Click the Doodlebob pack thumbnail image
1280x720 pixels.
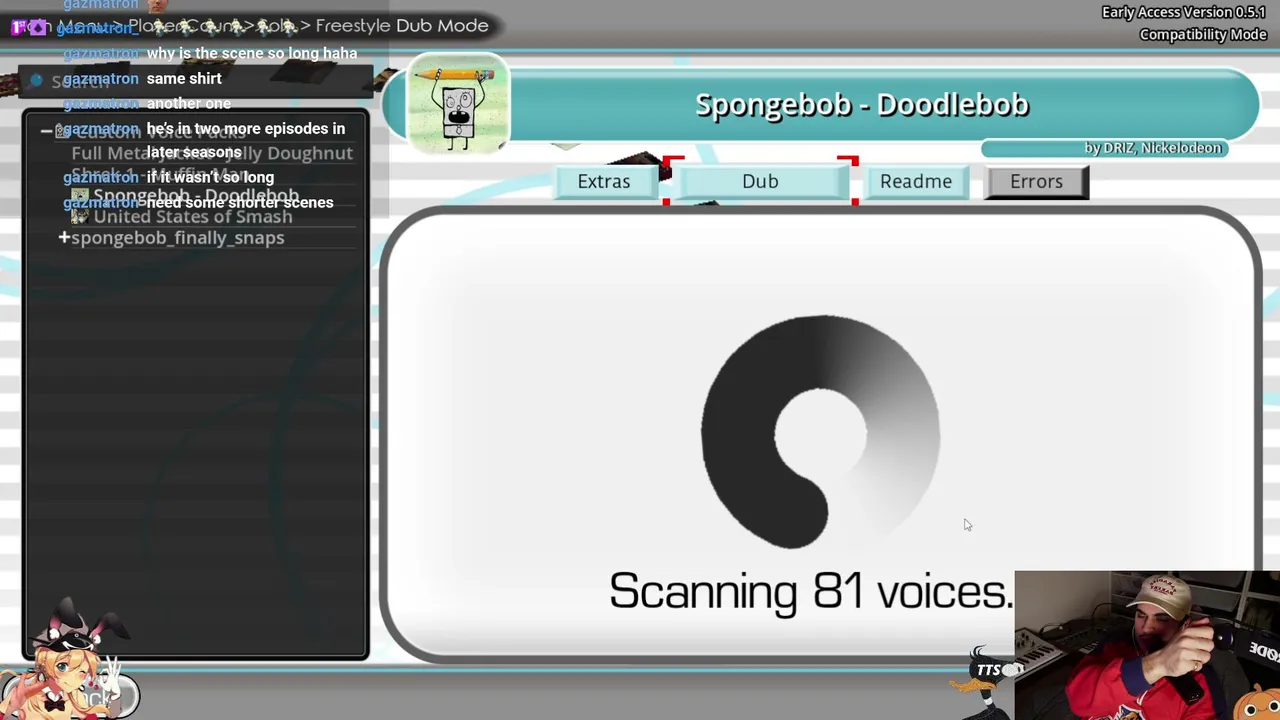[x=458, y=105]
